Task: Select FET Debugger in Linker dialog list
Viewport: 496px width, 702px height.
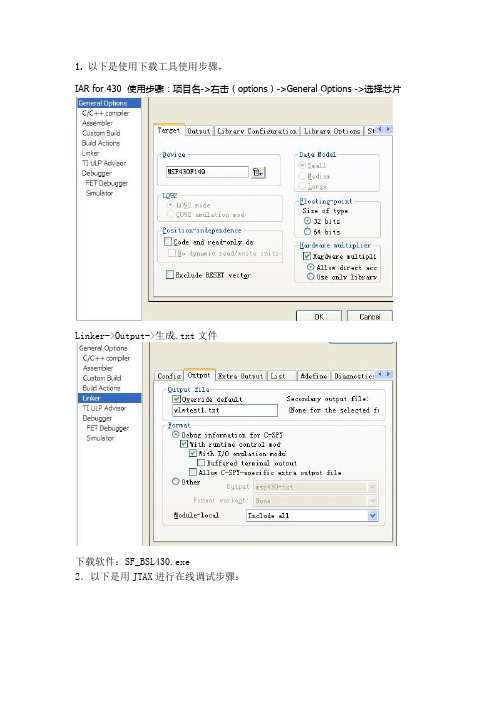Action: coord(107,428)
